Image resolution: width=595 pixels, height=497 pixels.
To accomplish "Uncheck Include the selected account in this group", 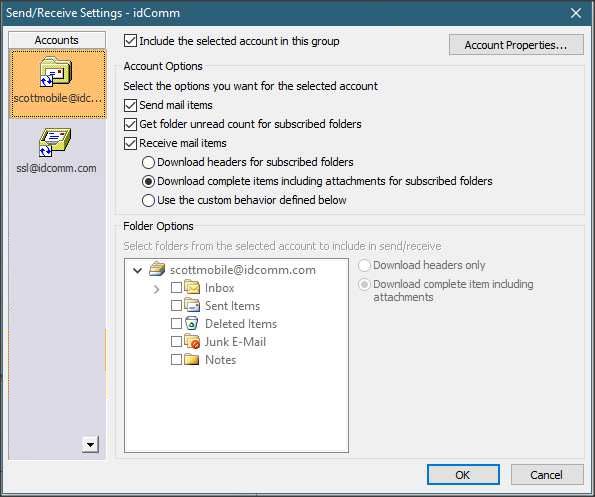I will 130,41.
